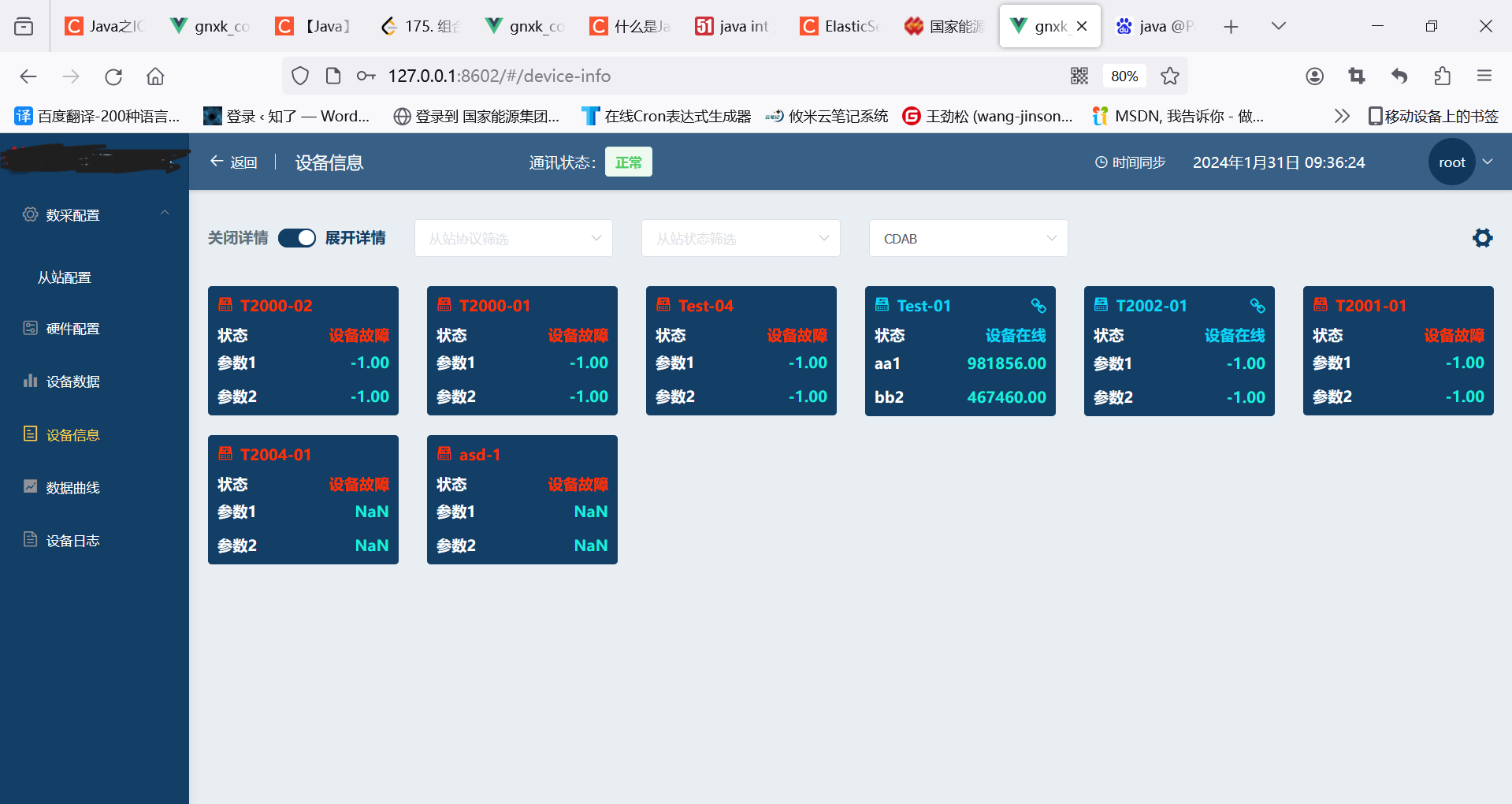Click the date and time display

click(x=1279, y=162)
